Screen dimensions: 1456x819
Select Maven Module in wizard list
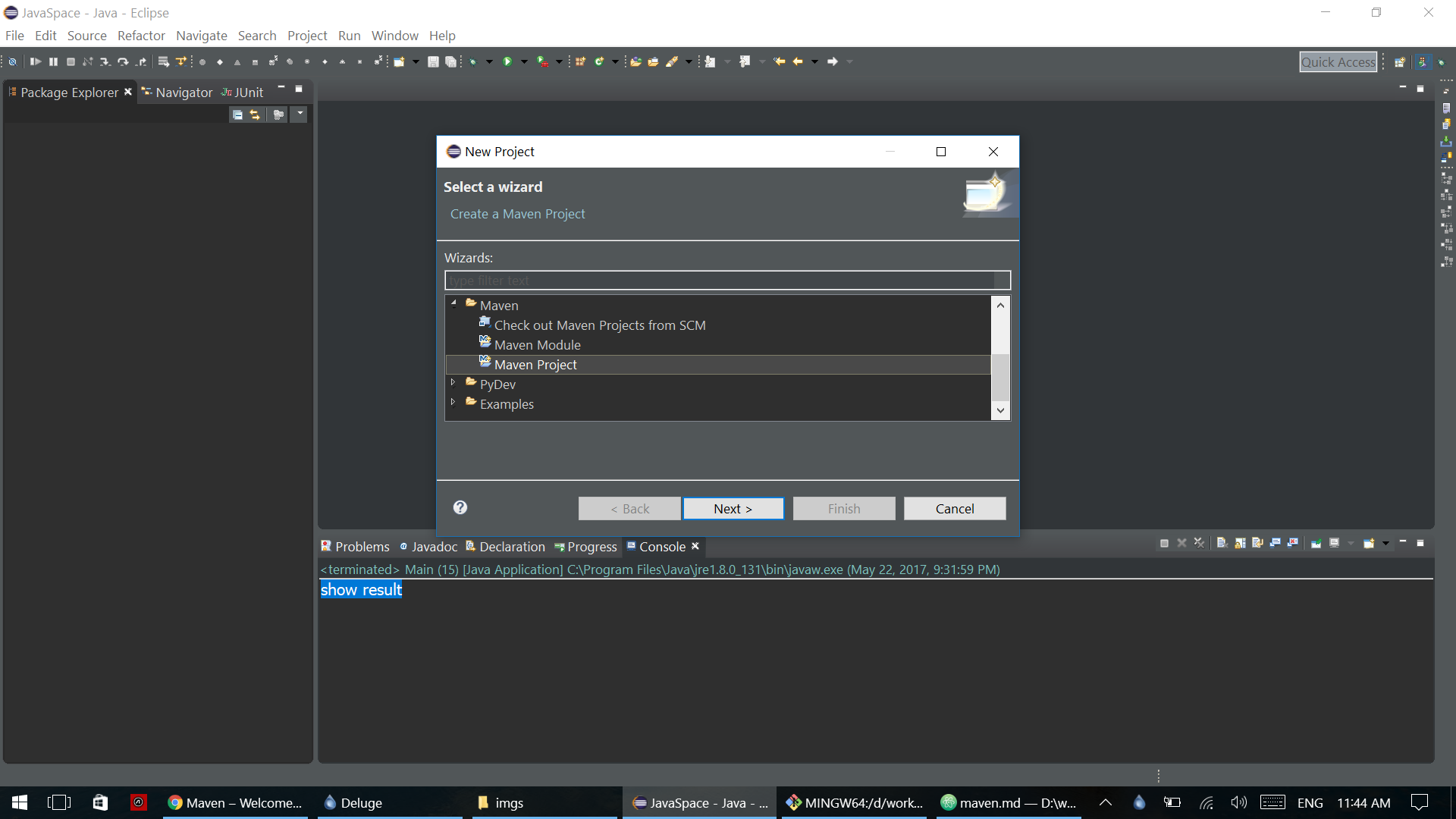[537, 345]
